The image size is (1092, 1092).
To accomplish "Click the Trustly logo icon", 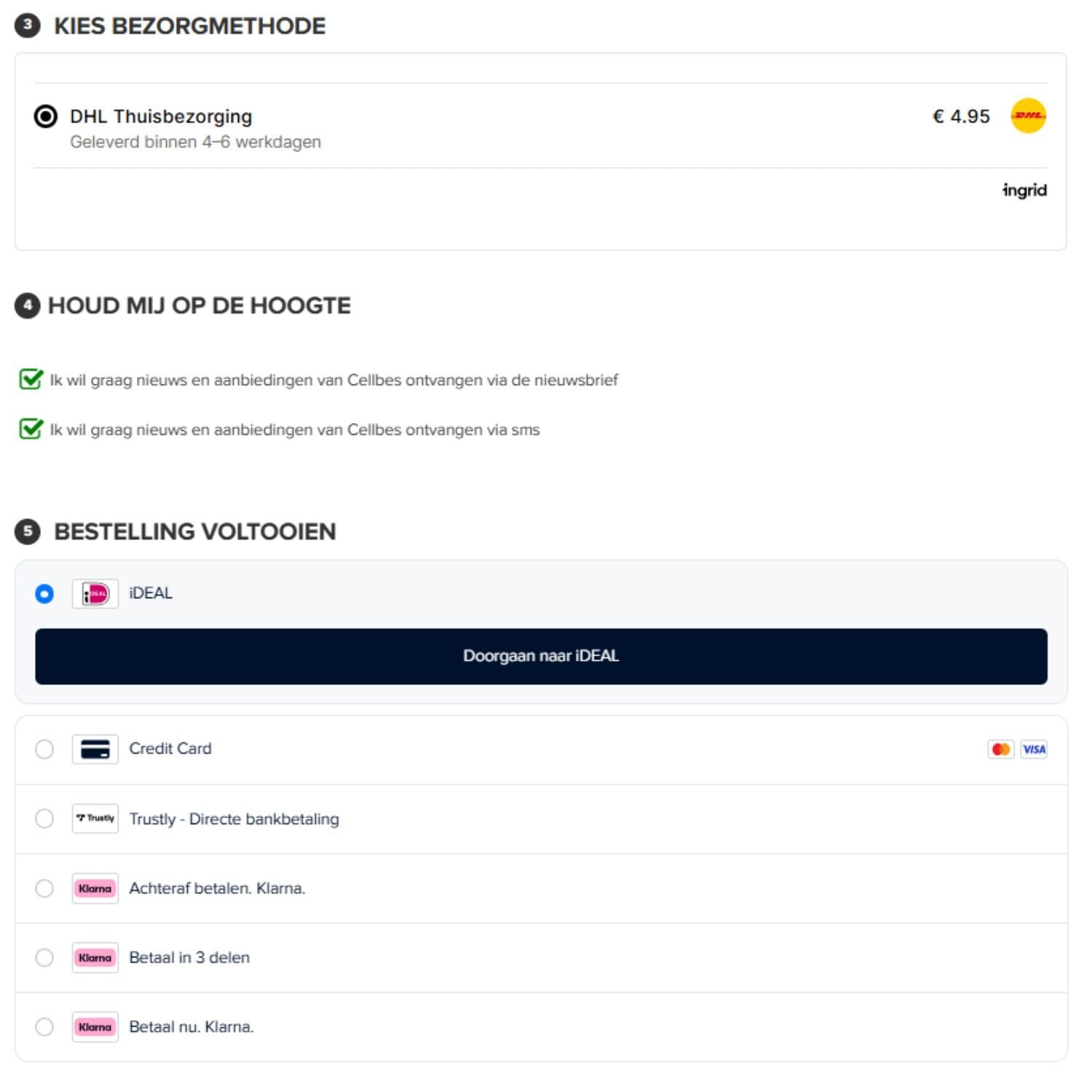I will tap(95, 818).
